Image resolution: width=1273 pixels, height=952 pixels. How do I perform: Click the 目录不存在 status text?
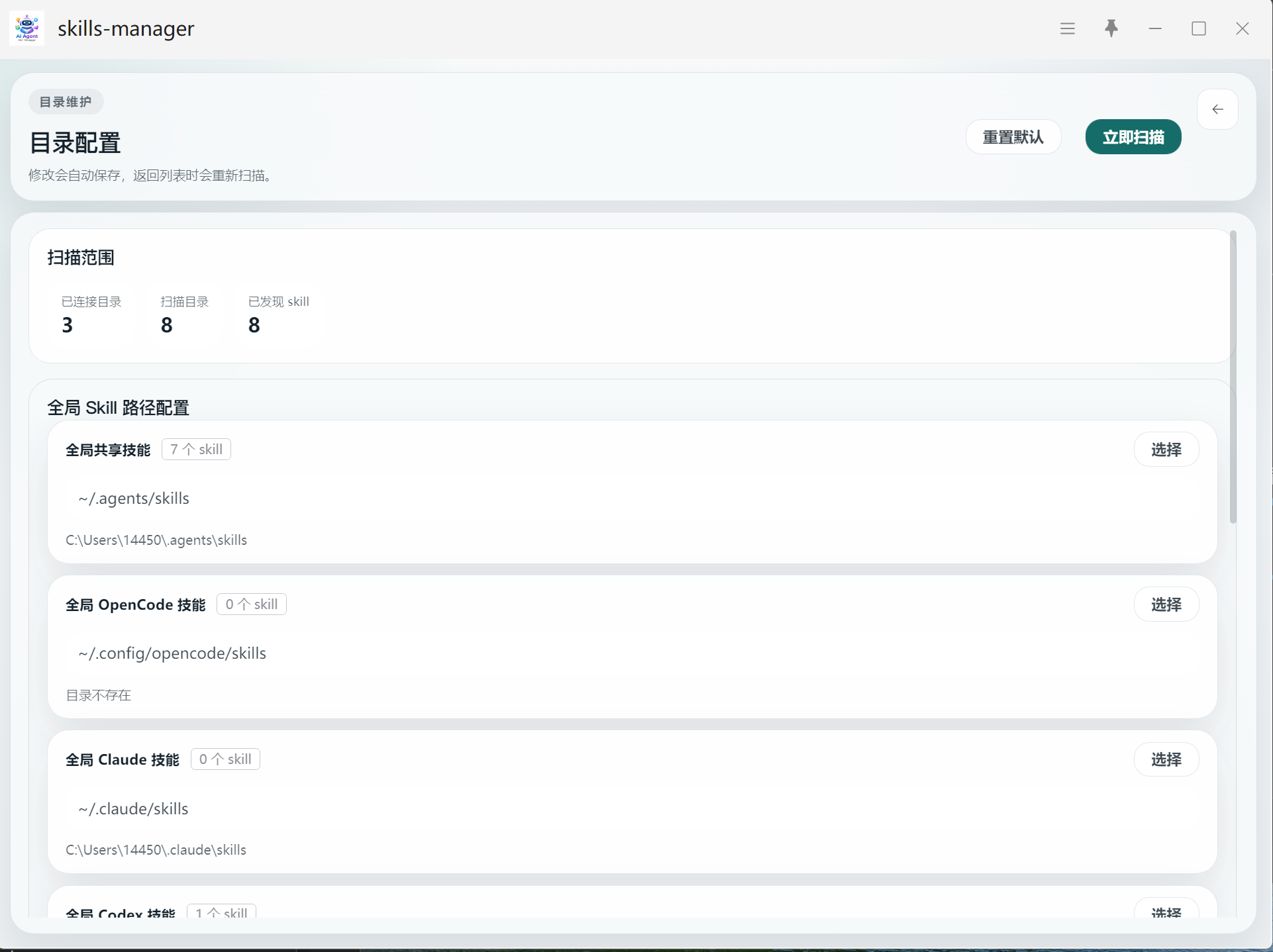coord(99,695)
